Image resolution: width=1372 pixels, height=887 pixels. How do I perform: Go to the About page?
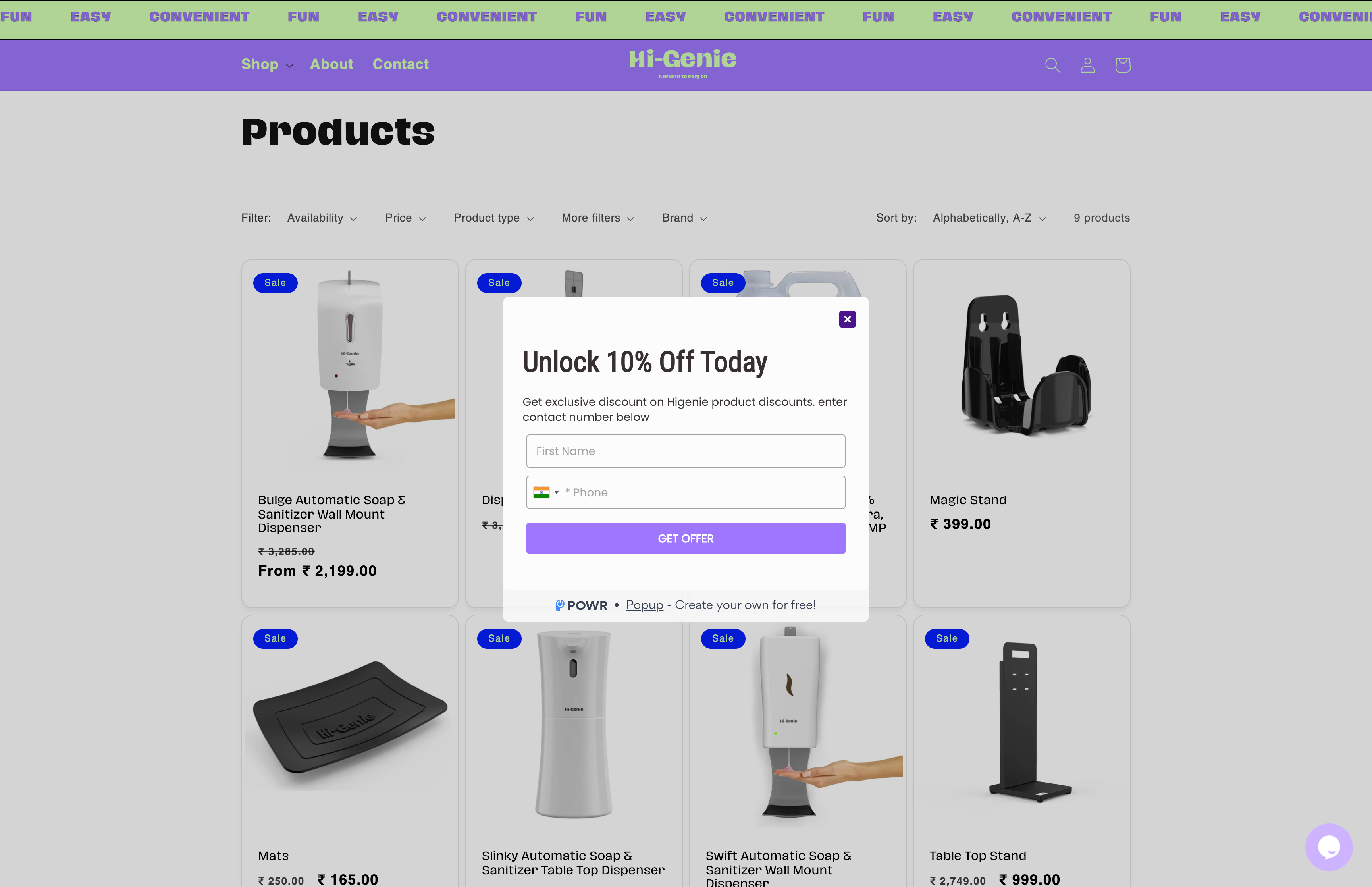(331, 64)
